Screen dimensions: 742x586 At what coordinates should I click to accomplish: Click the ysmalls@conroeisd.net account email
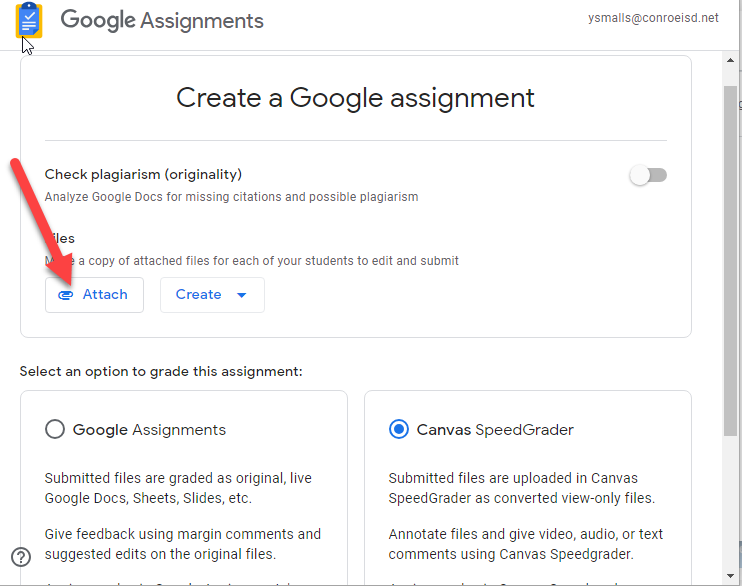[654, 18]
